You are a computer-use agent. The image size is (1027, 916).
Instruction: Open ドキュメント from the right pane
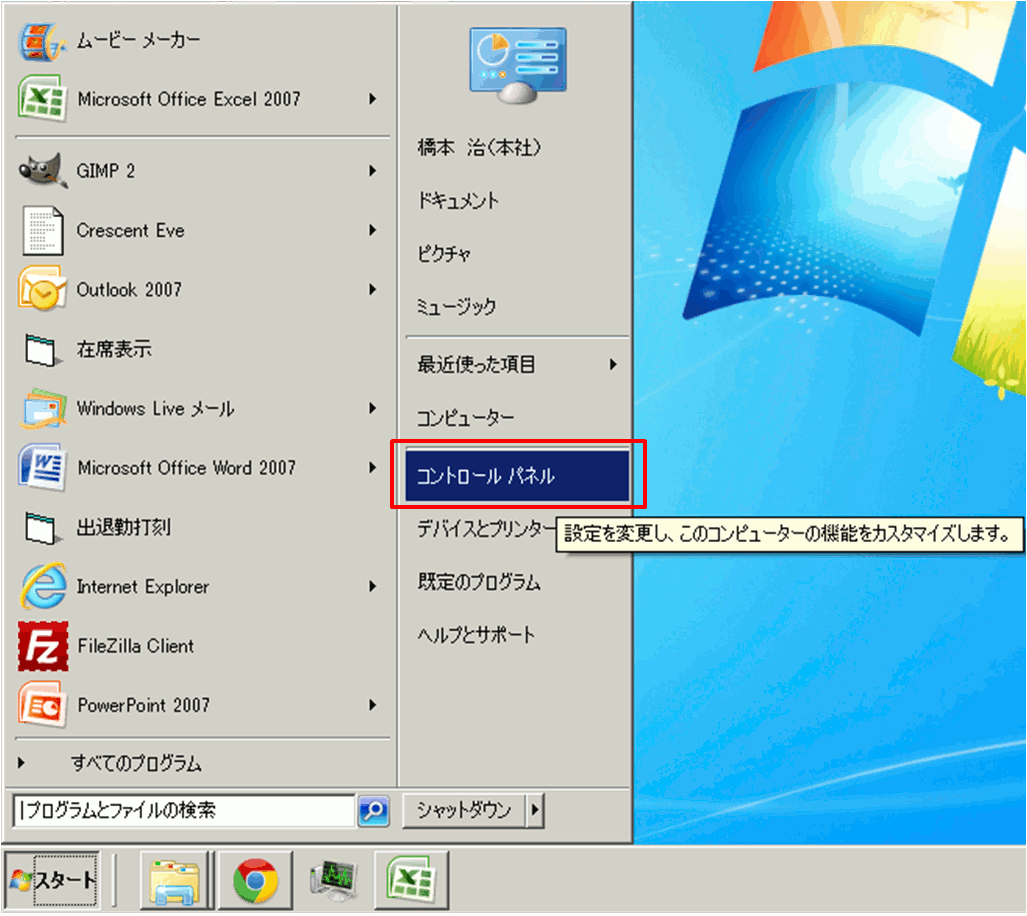click(458, 201)
